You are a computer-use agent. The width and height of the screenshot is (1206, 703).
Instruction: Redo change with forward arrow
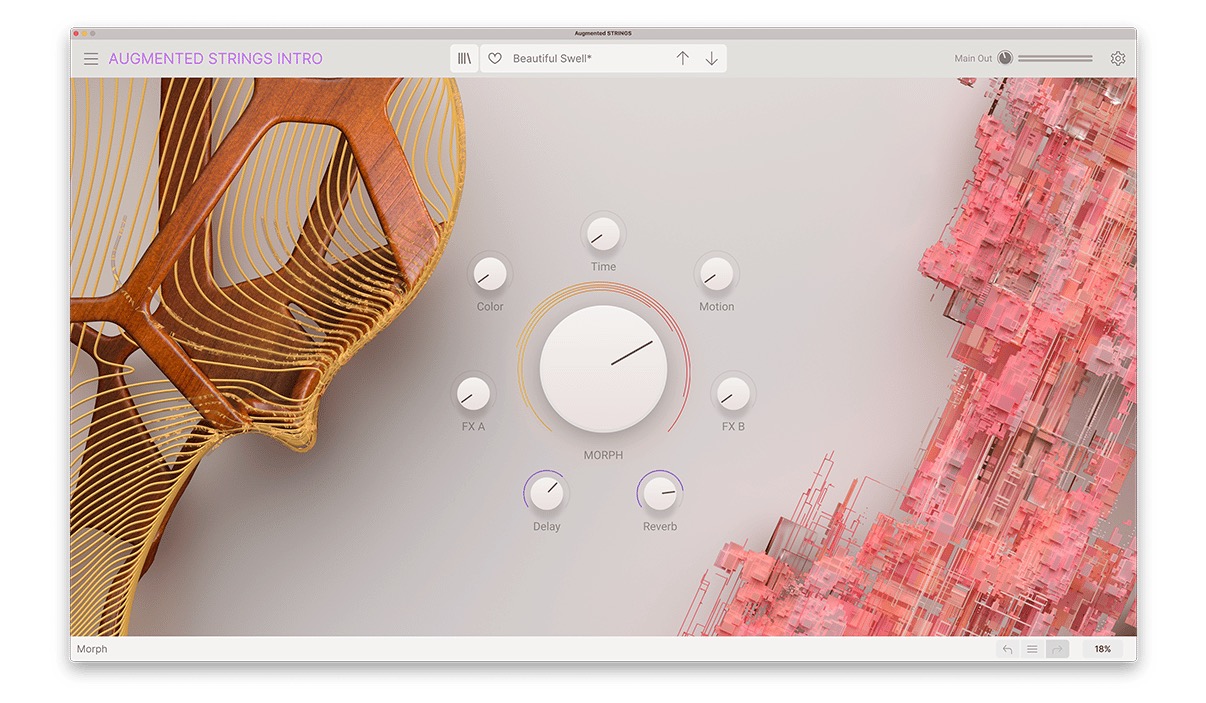tap(1057, 649)
